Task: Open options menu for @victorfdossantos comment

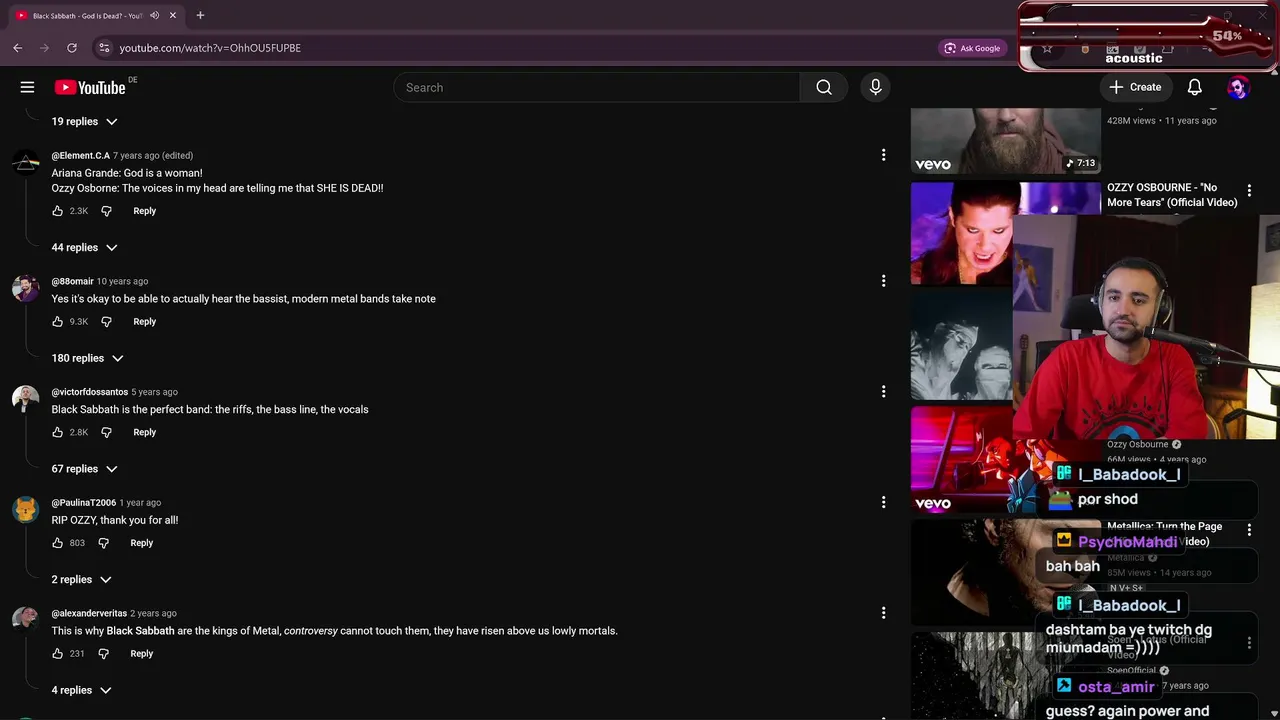Action: (x=883, y=392)
